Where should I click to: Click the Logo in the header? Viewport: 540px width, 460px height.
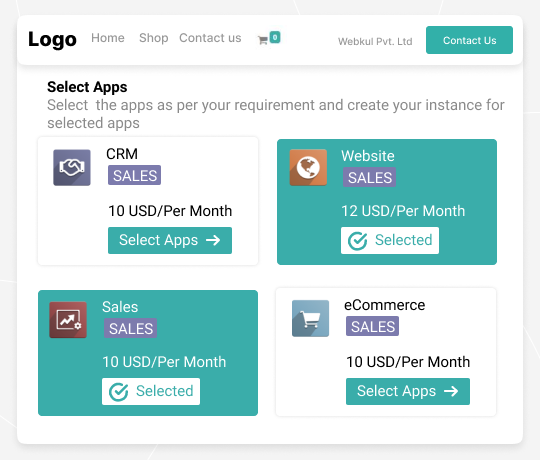tap(52, 39)
